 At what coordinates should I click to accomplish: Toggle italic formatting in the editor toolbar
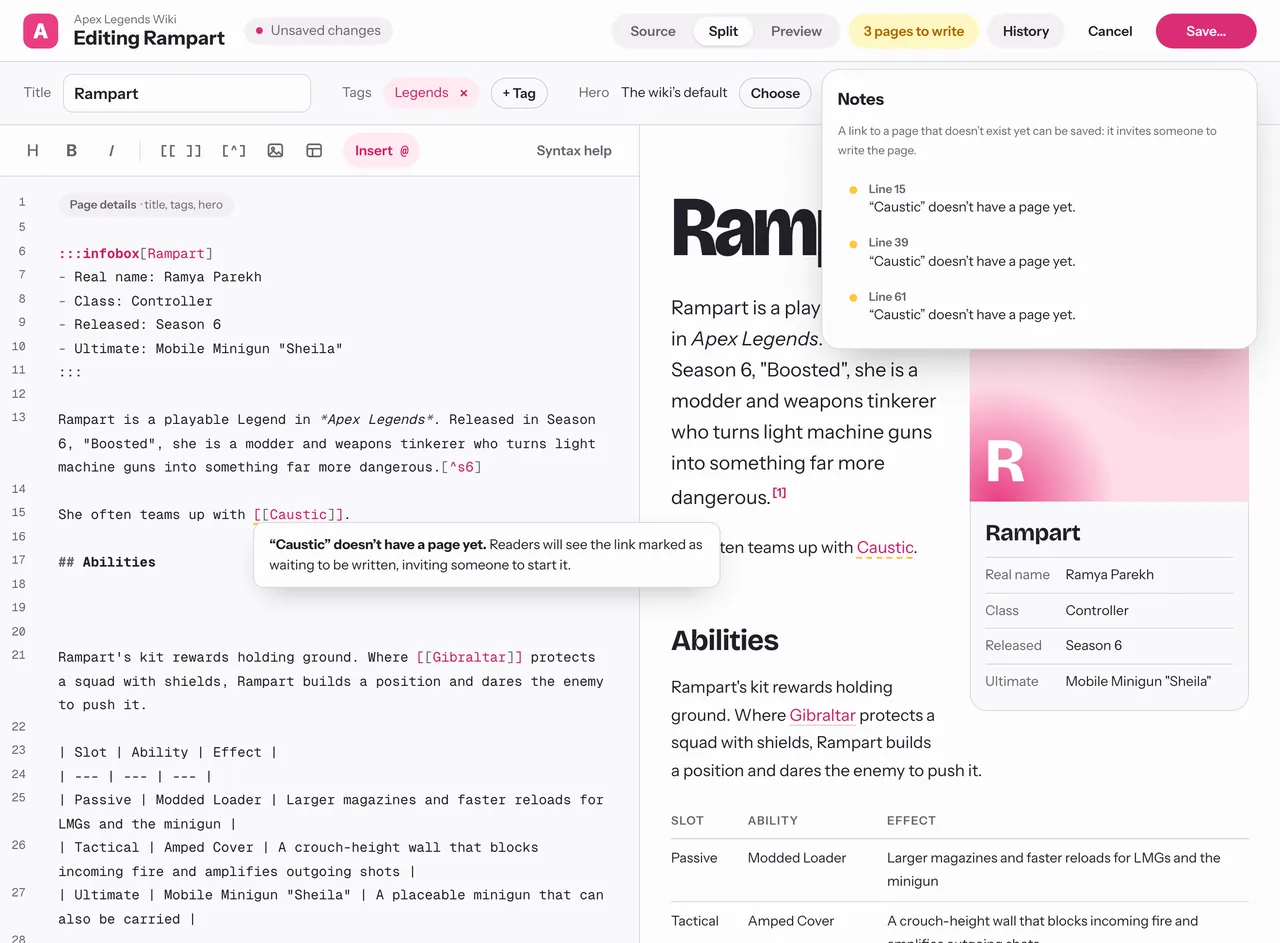pyautogui.click(x=111, y=151)
